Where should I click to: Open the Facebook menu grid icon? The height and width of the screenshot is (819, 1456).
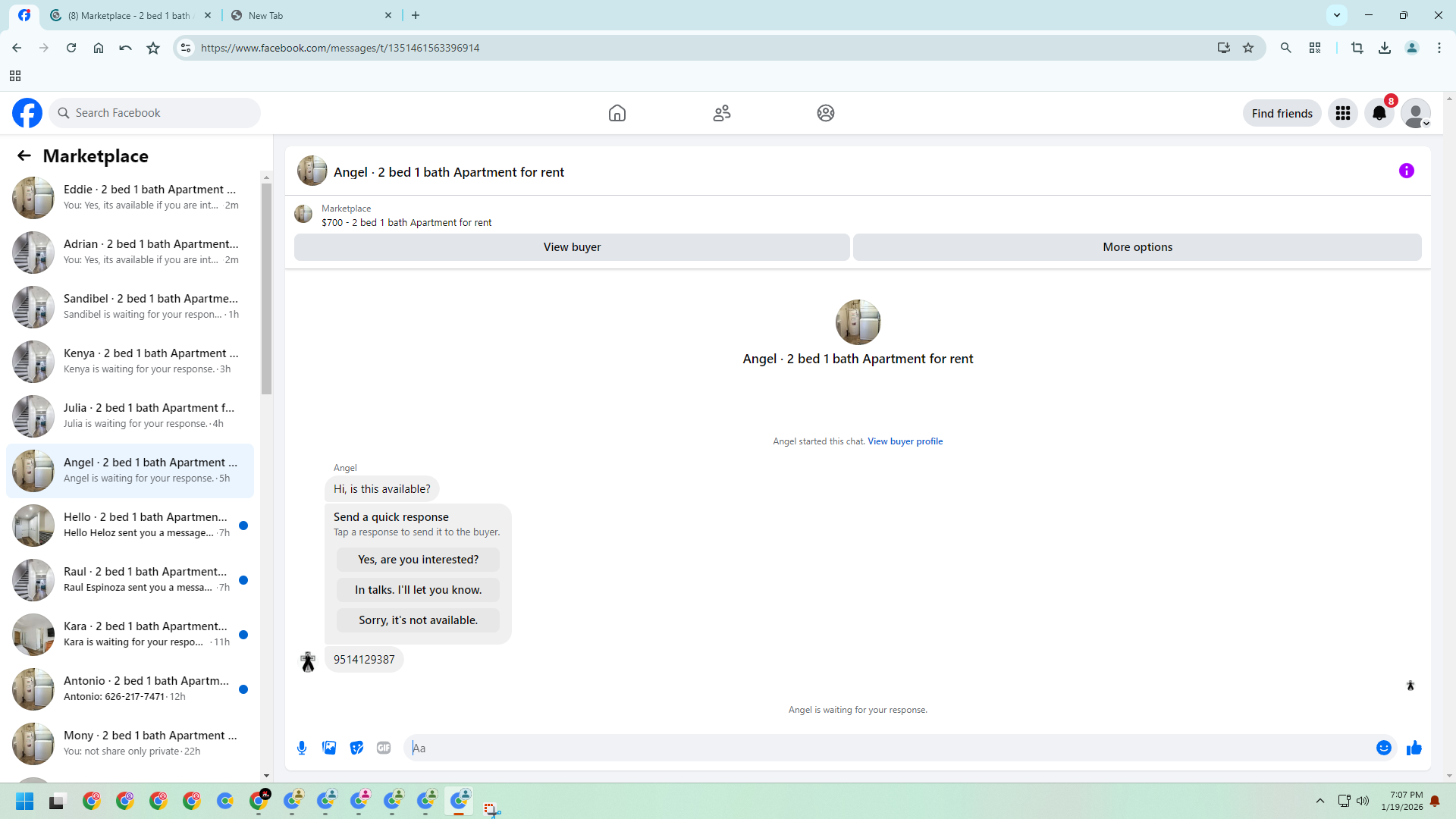coord(1342,113)
